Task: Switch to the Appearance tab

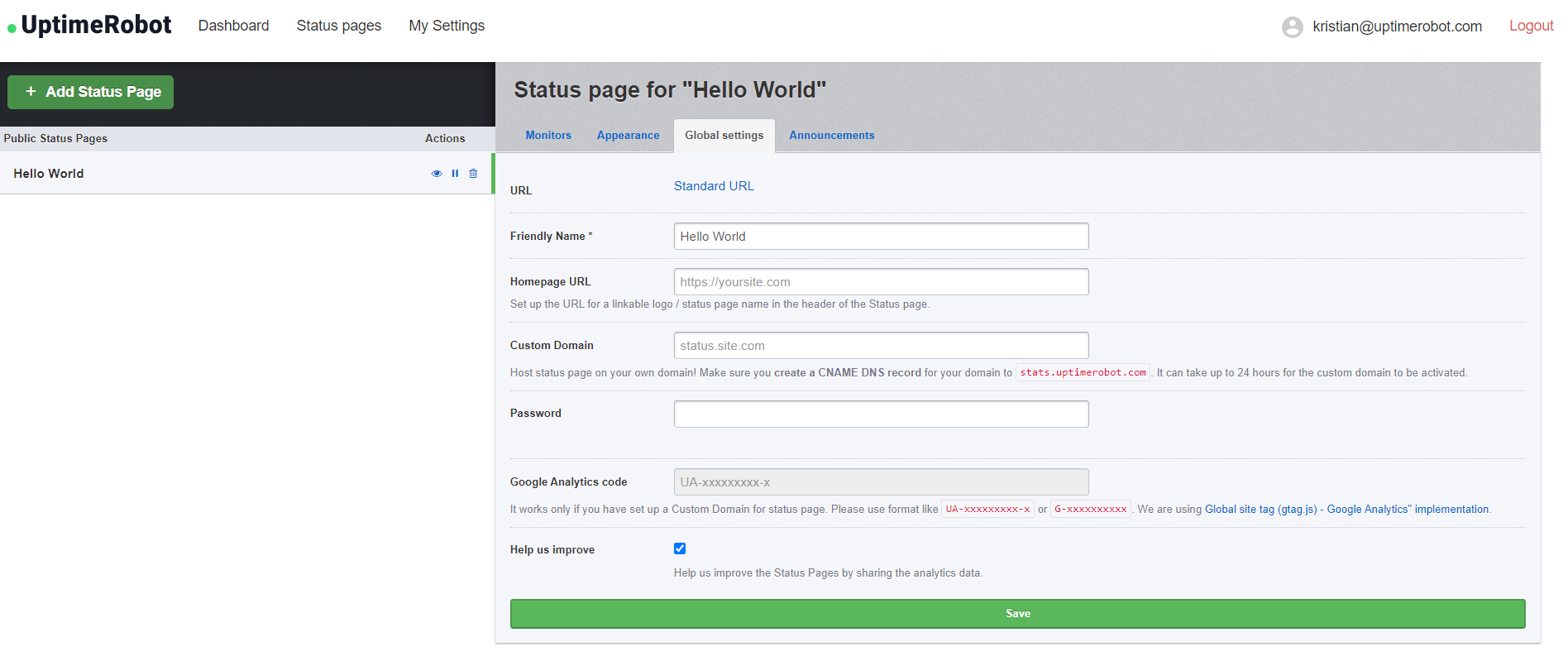Action: (x=629, y=136)
